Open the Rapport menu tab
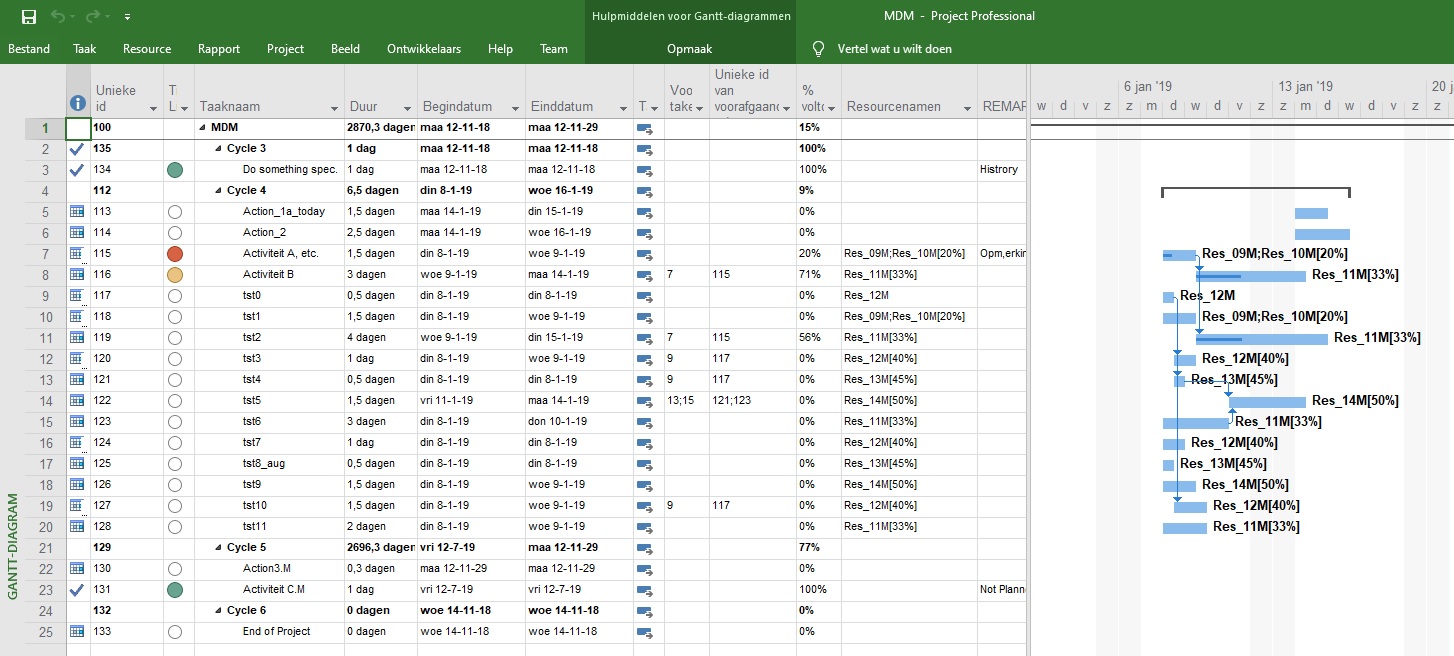The width and height of the screenshot is (1454, 656). click(x=218, y=49)
